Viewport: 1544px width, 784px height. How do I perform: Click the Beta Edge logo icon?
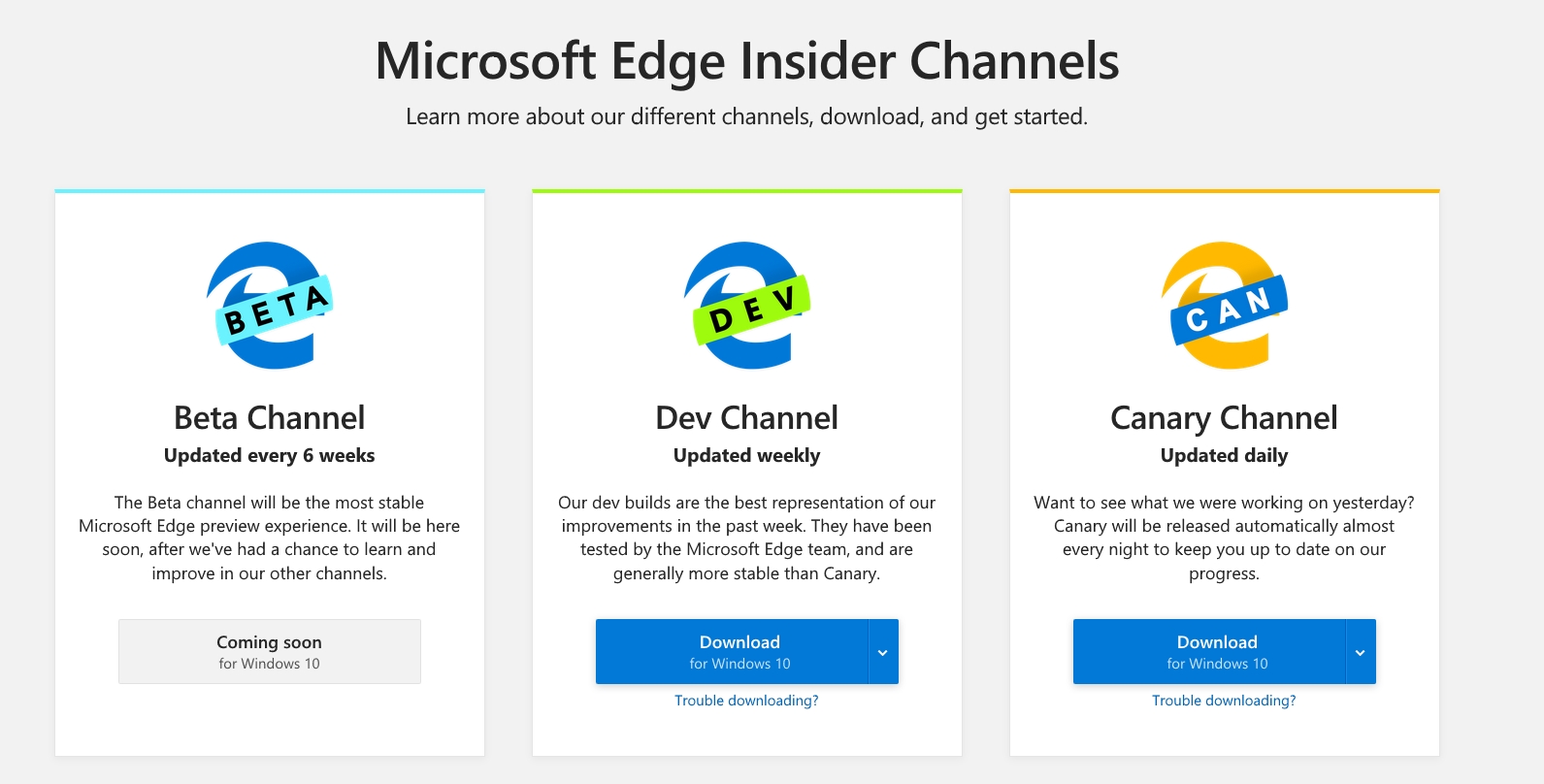[270, 306]
